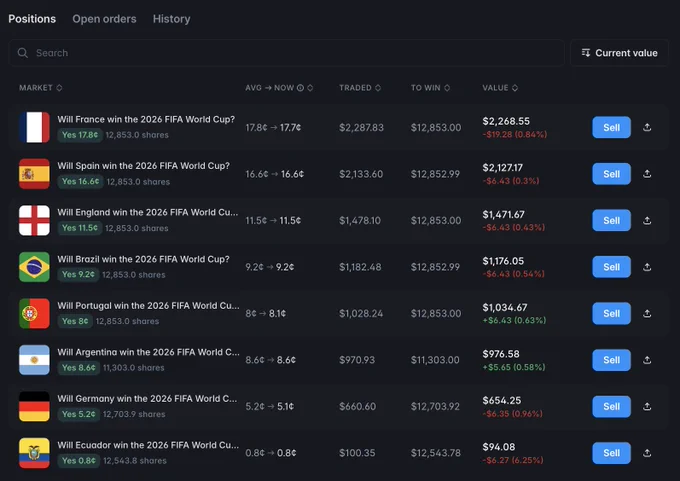The image size is (680, 481).
Task: Switch to the History tab
Action: point(171,19)
